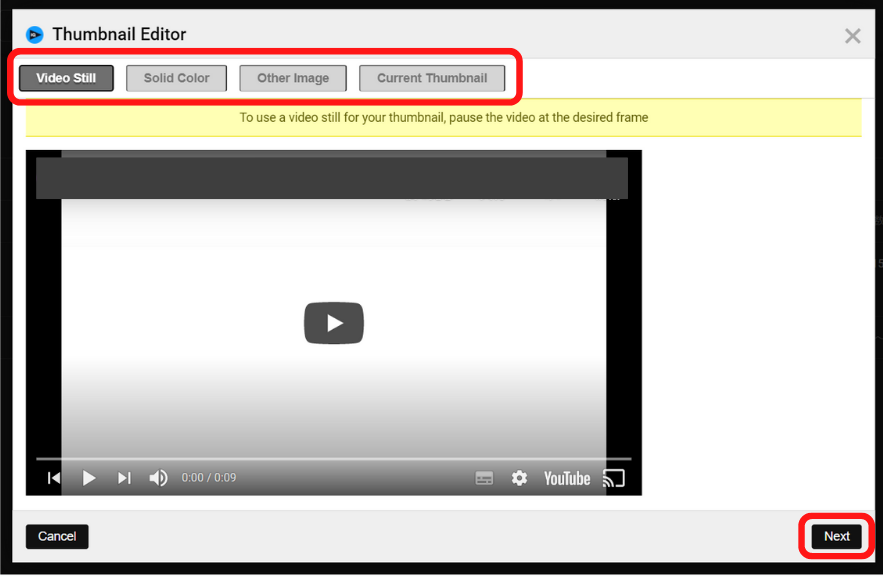Skip to the previous video
Viewport: 883px width, 580px height.
click(x=53, y=479)
